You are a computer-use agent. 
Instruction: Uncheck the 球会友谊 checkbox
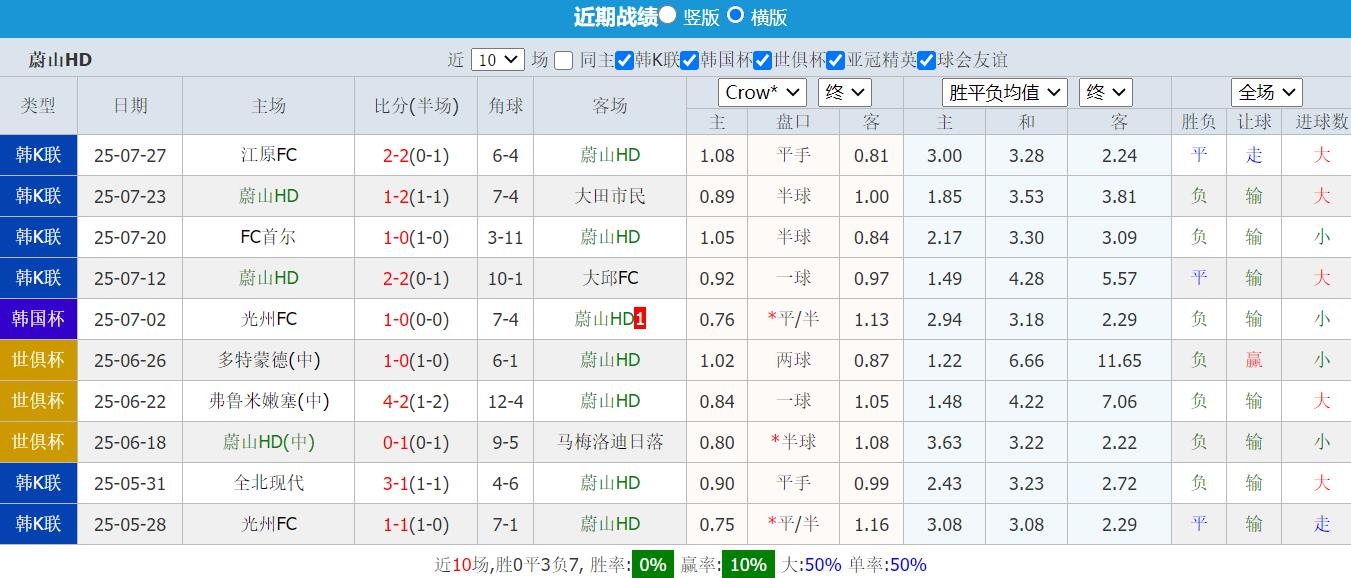[x=925, y=60]
